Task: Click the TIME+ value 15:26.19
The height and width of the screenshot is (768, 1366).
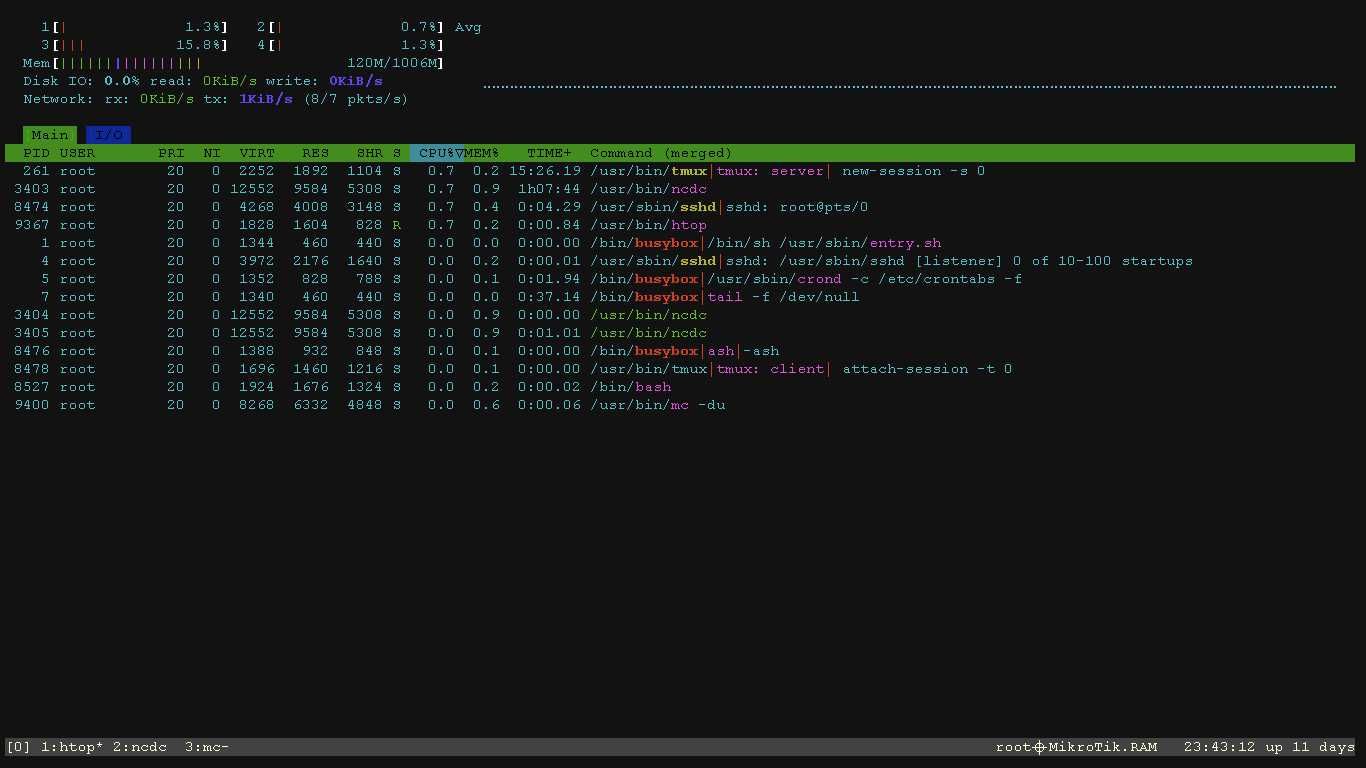Action: [545, 171]
